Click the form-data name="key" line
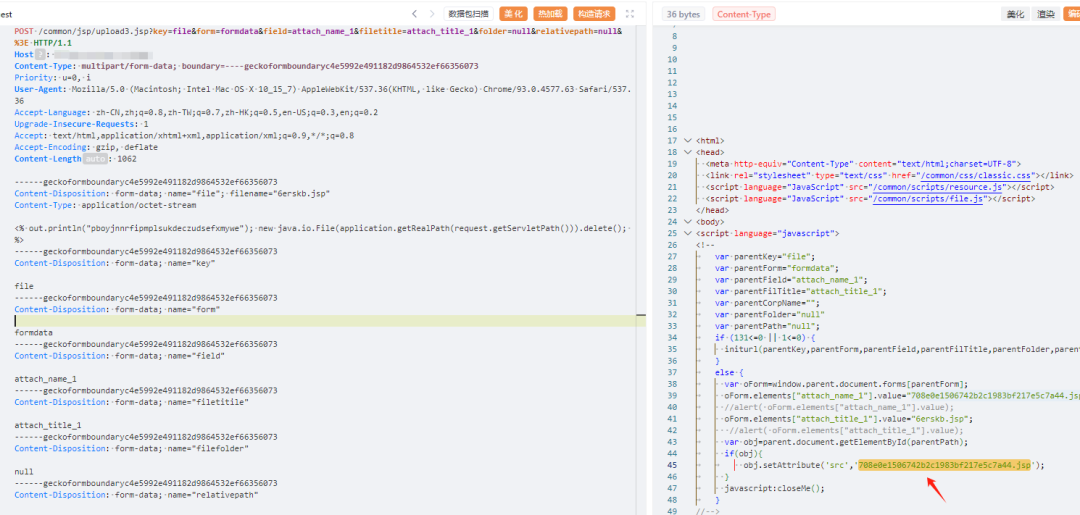 coord(115,263)
